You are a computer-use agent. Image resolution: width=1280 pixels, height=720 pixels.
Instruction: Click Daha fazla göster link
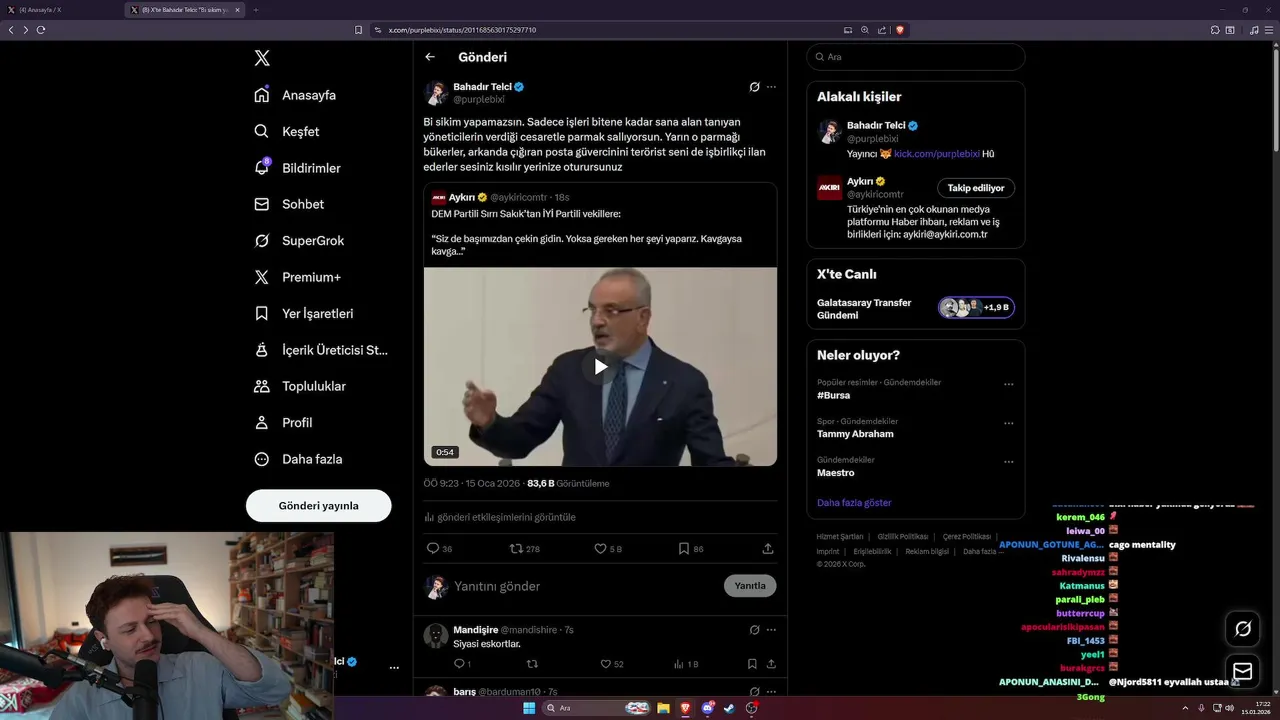click(x=854, y=503)
